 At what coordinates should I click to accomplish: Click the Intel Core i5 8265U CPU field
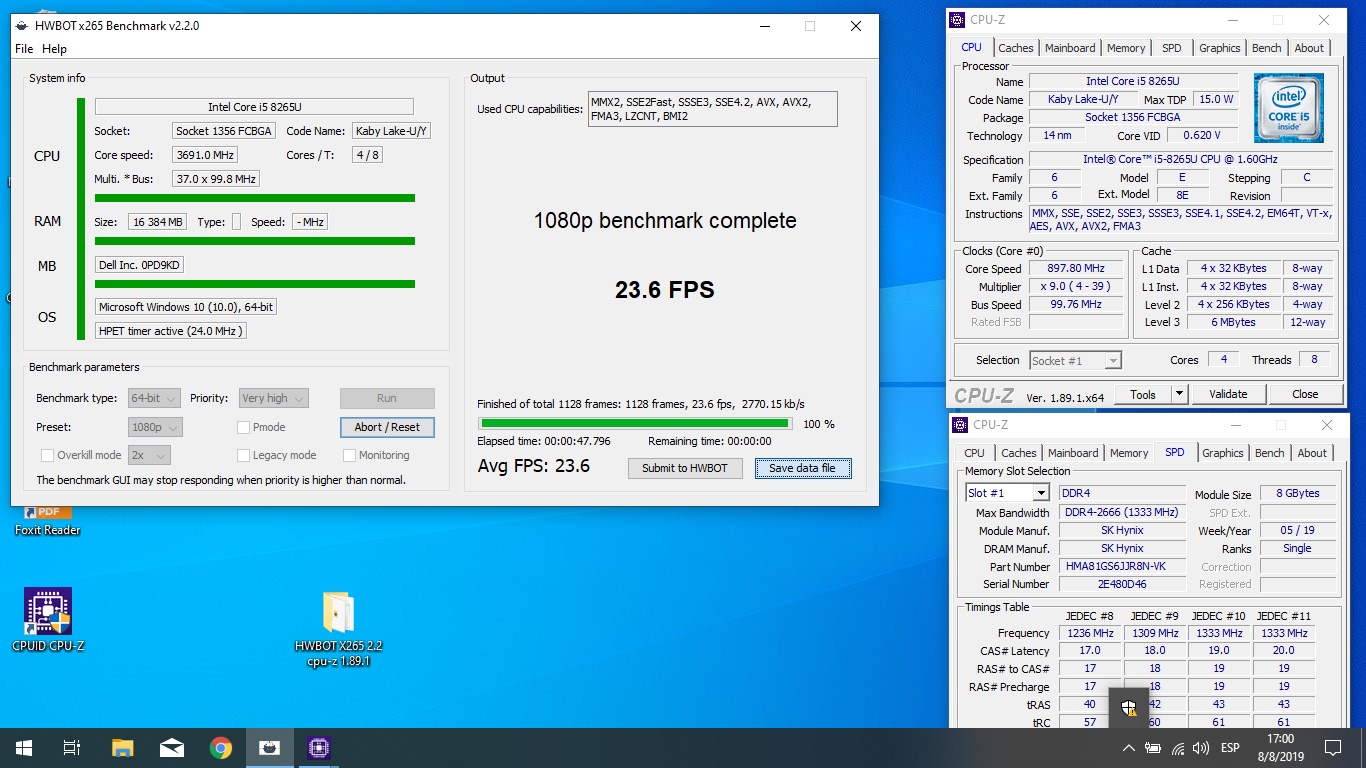pyautogui.click(x=254, y=107)
